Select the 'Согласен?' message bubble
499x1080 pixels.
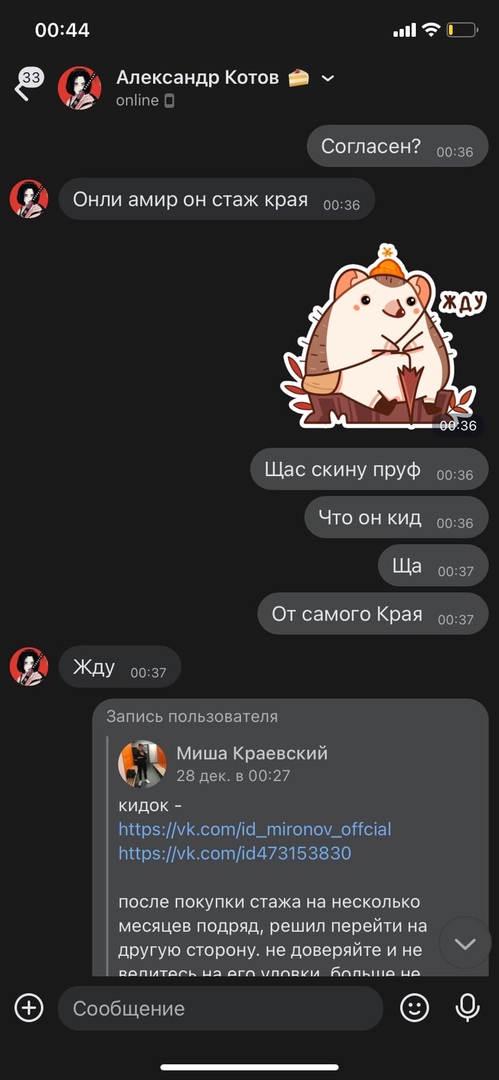tap(397, 146)
